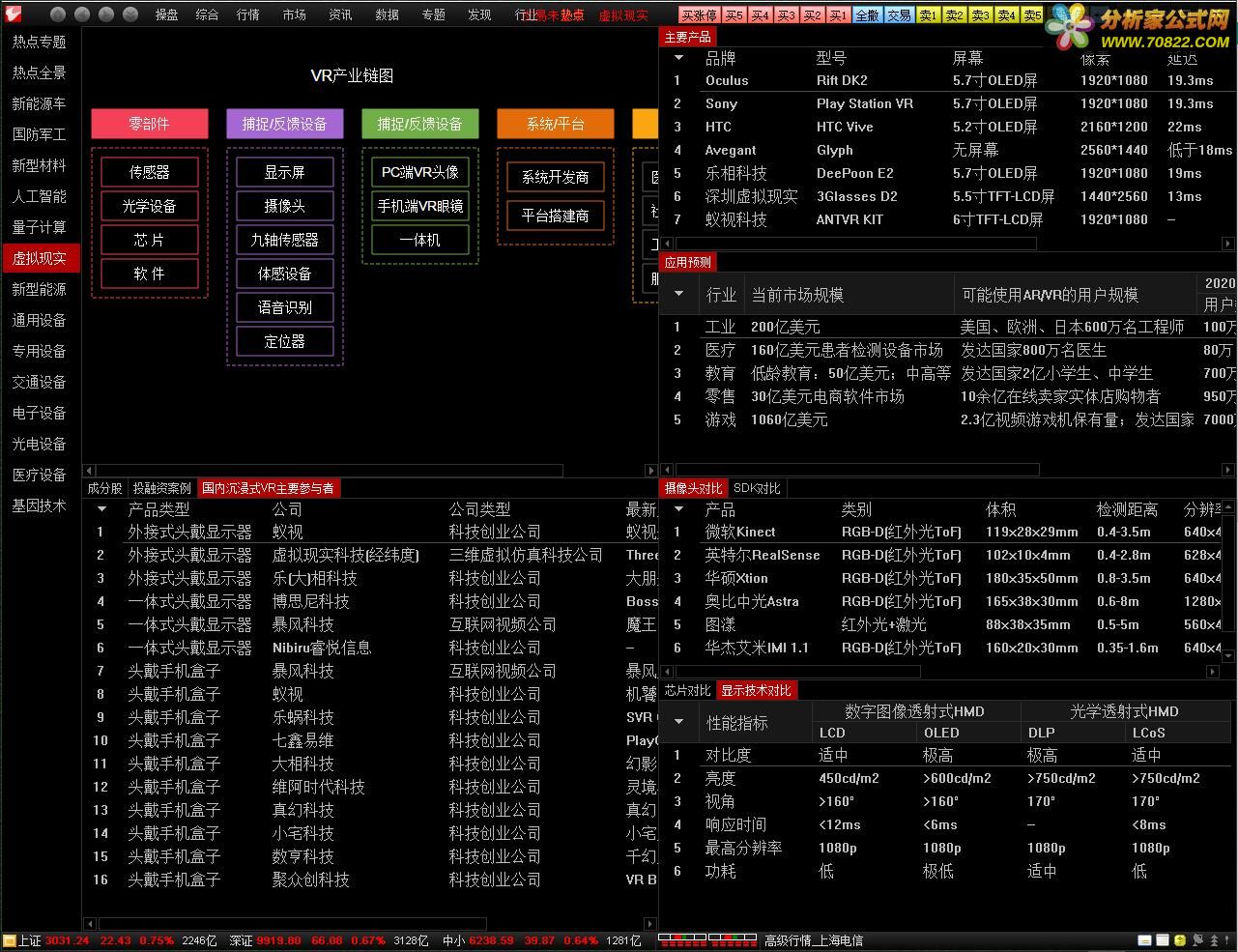Switch to the 投融资案例 tab
Image resolution: width=1238 pixels, height=952 pixels.
click(162, 488)
